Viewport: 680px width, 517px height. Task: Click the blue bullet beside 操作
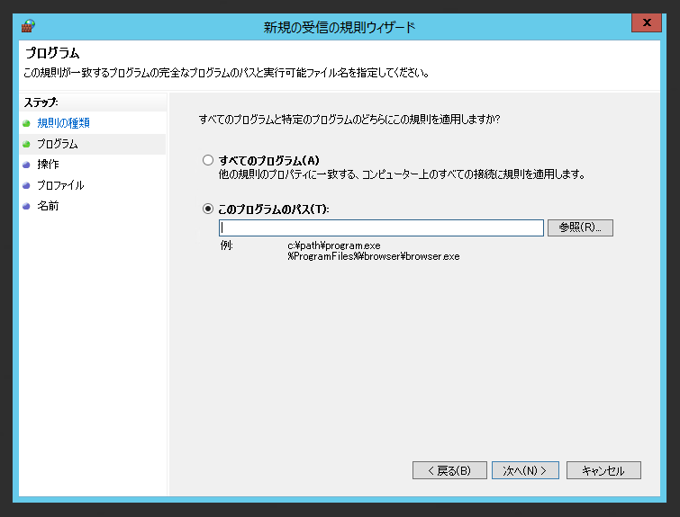click(x=26, y=165)
